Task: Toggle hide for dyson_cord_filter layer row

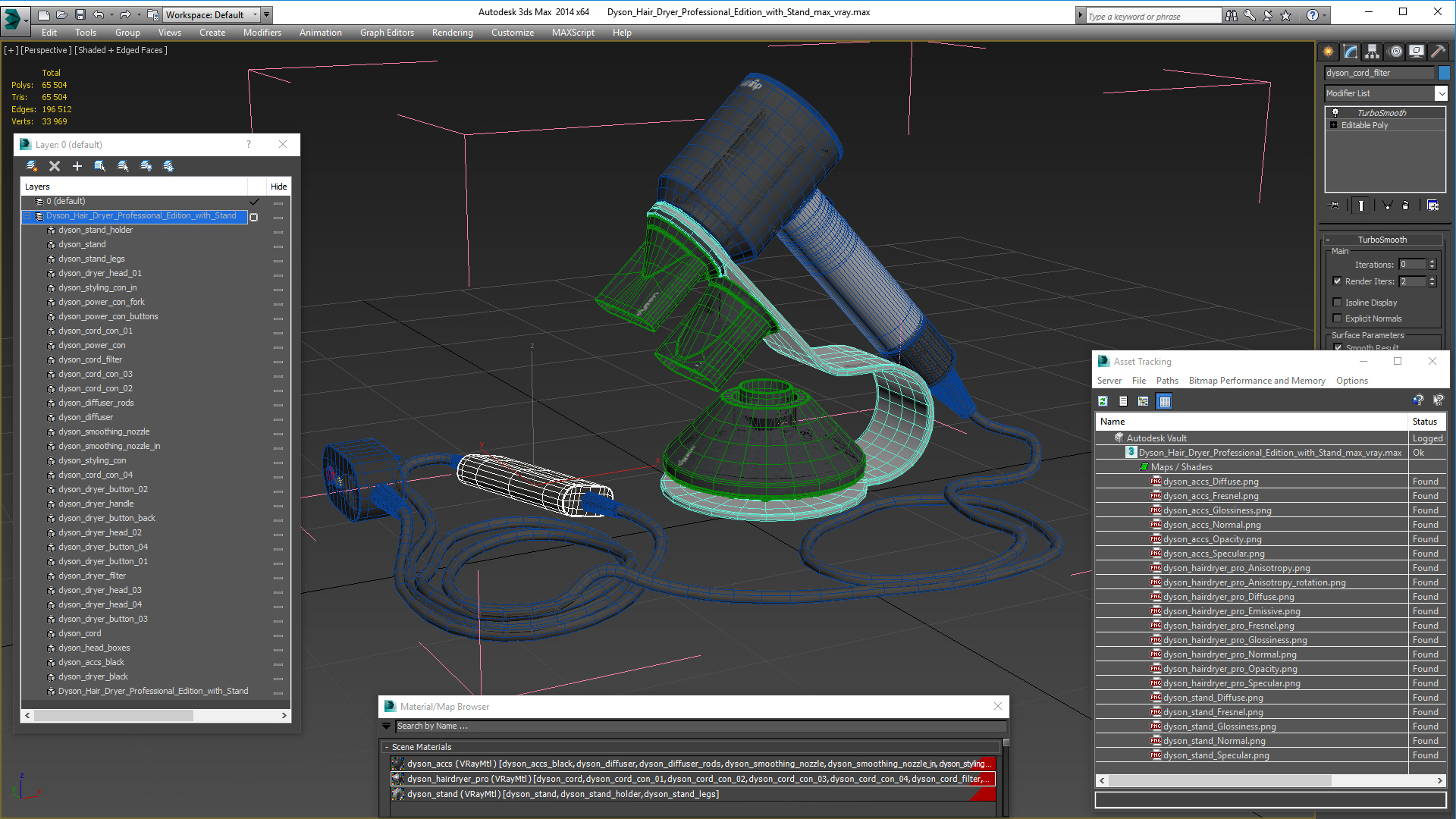Action: pyautogui.click(x=278, y=360)
